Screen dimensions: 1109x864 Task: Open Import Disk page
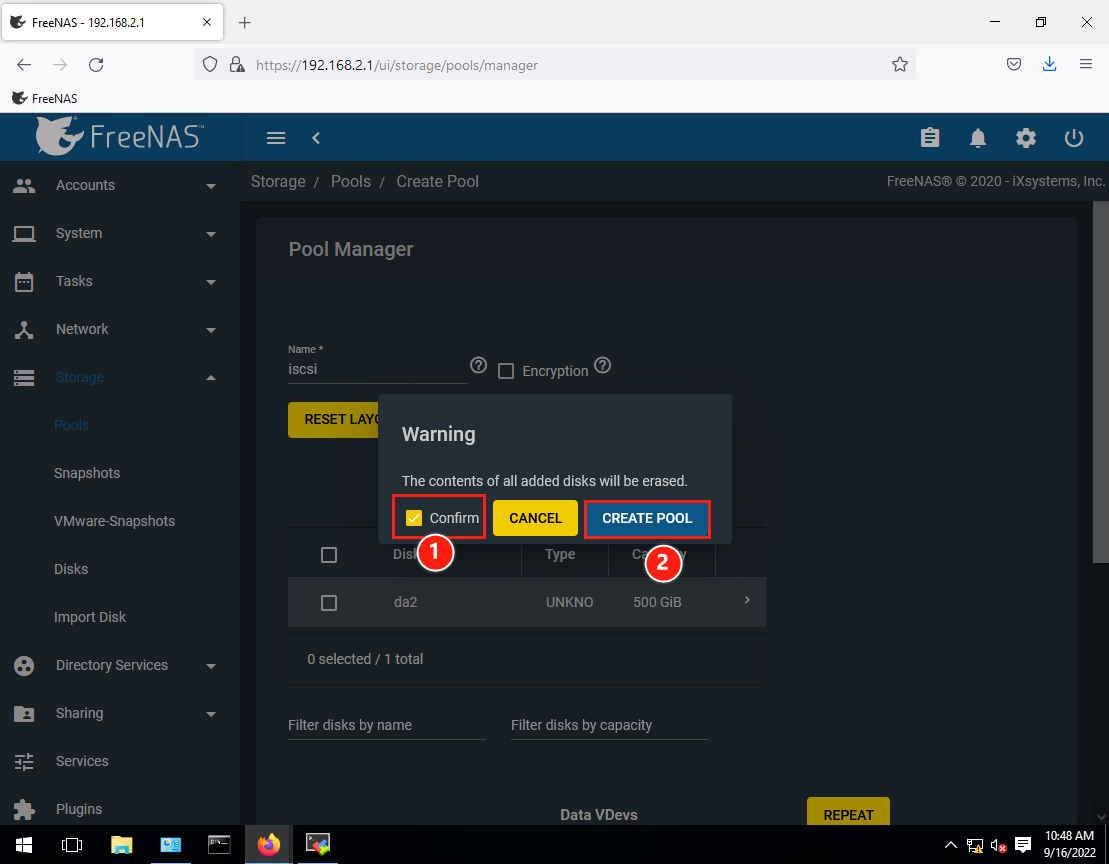point(90,617)
